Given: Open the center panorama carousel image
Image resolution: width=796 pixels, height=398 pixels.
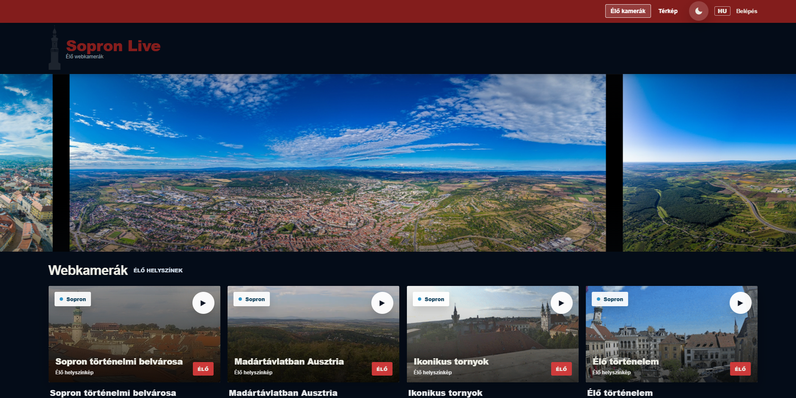Looking at the screenshot, I should [338, 163].
